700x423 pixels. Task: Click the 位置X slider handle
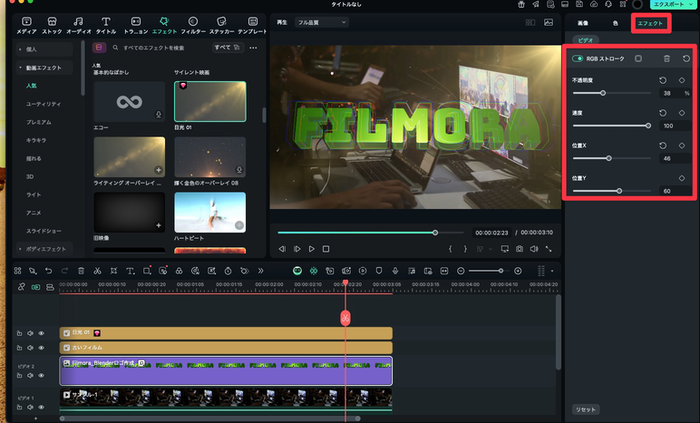click(609, 158)
